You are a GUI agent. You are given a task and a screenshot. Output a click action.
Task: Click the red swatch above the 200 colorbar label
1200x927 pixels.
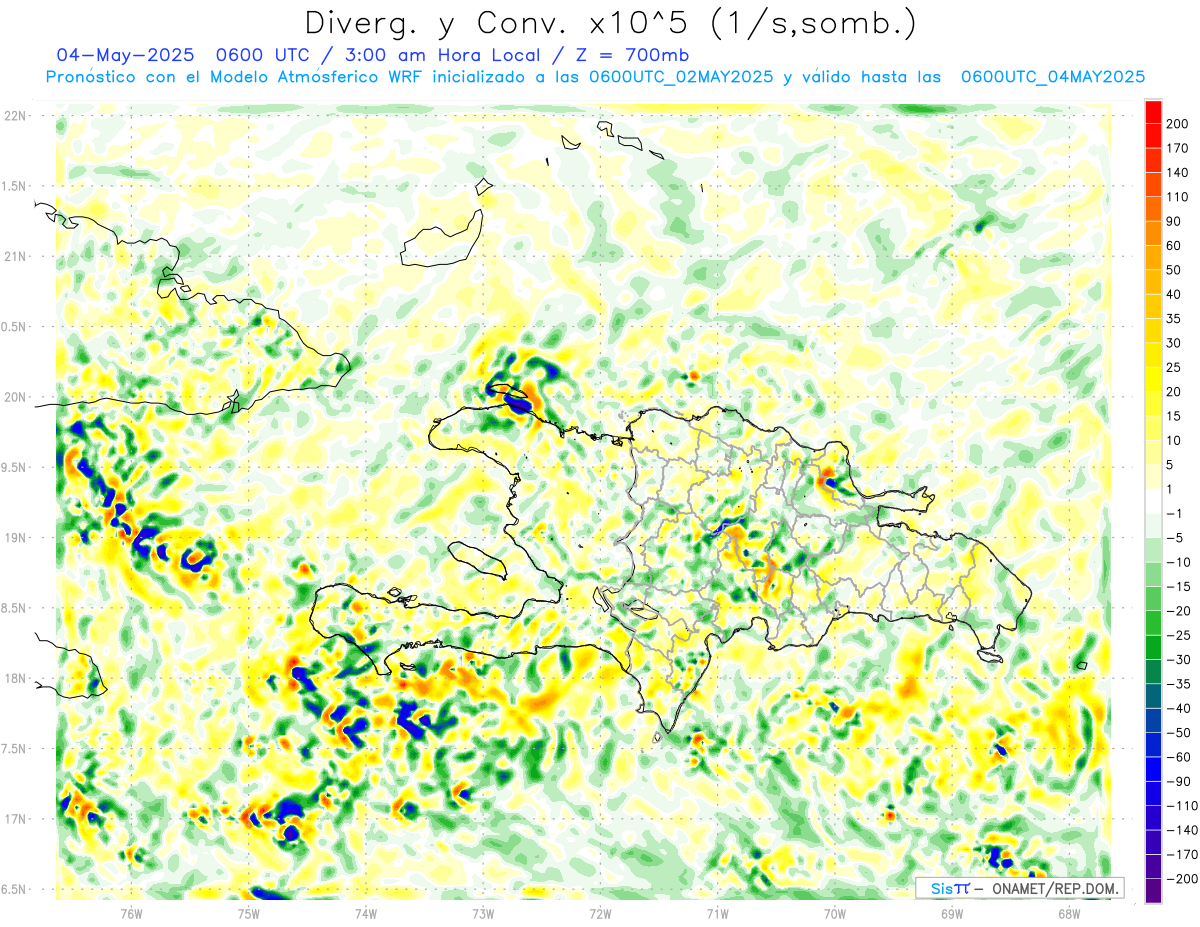(x=1153, y=111)
